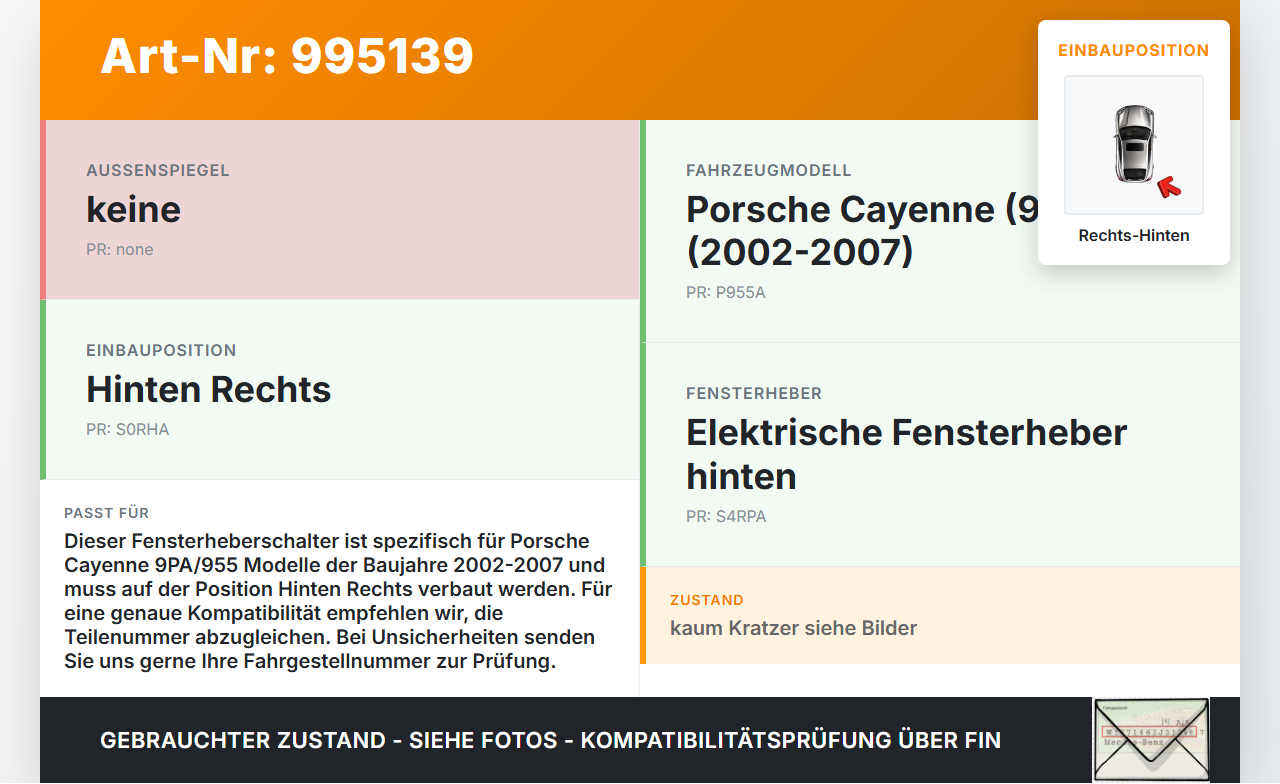Click the 'PR: P955A' code
This screenshot has width=1280, height=784.
coord(726,293)
